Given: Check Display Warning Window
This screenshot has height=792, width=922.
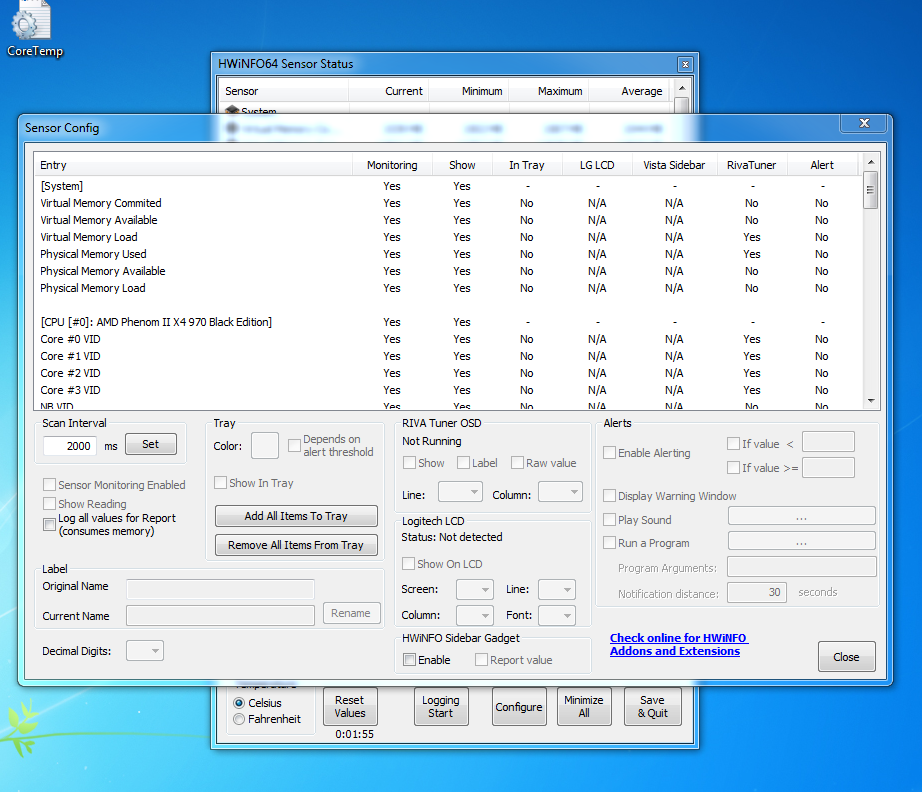Looking at the screenshot, I should 610,496.
